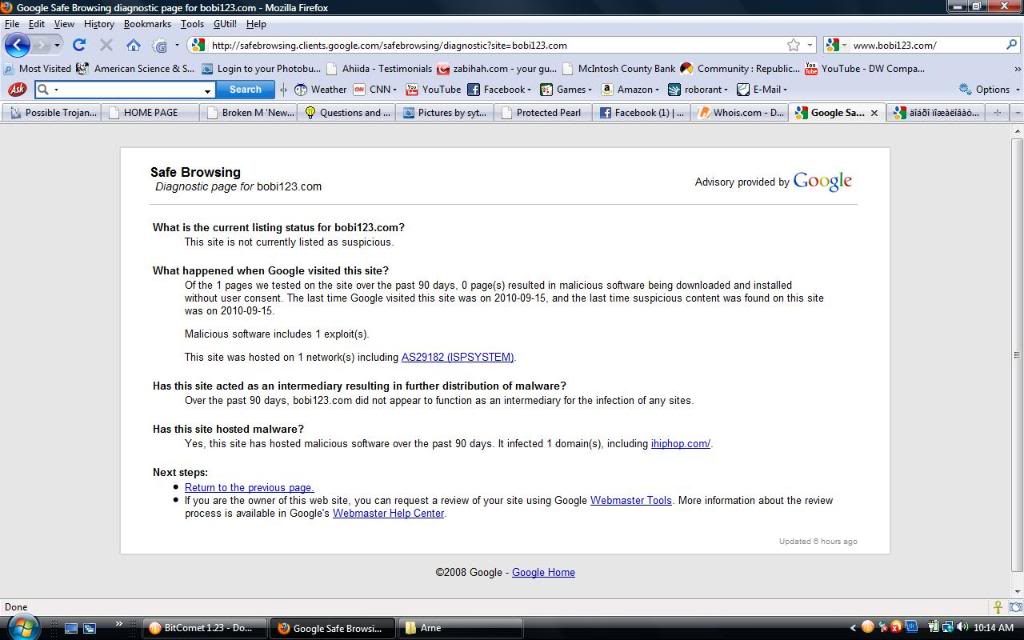Viewport: 1024px width, 640px height.
Task: Click the blue Search button on Ask toolbar
Action: coord(245,89)
